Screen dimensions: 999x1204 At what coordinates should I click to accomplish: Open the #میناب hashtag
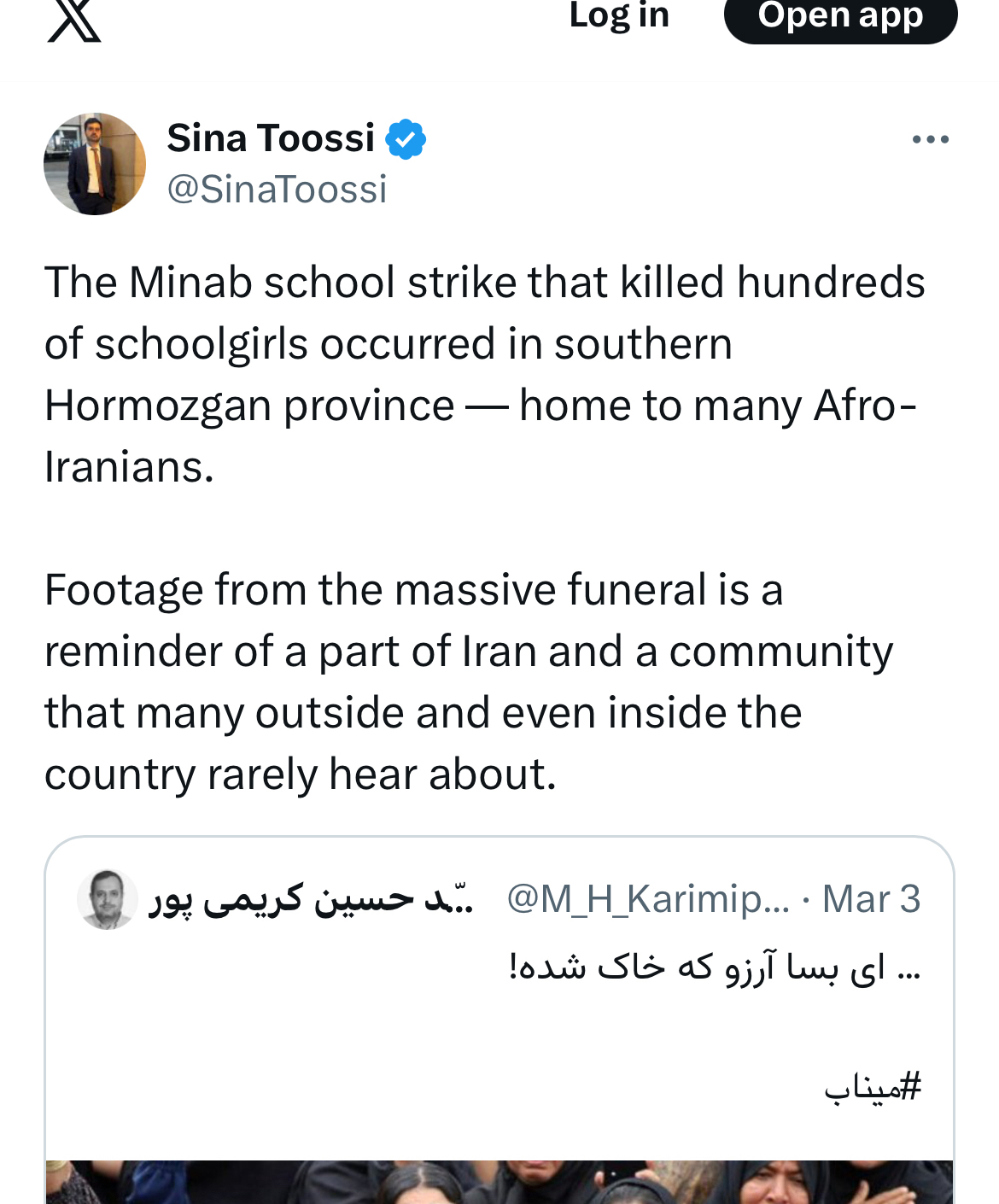click(873, 1087)
